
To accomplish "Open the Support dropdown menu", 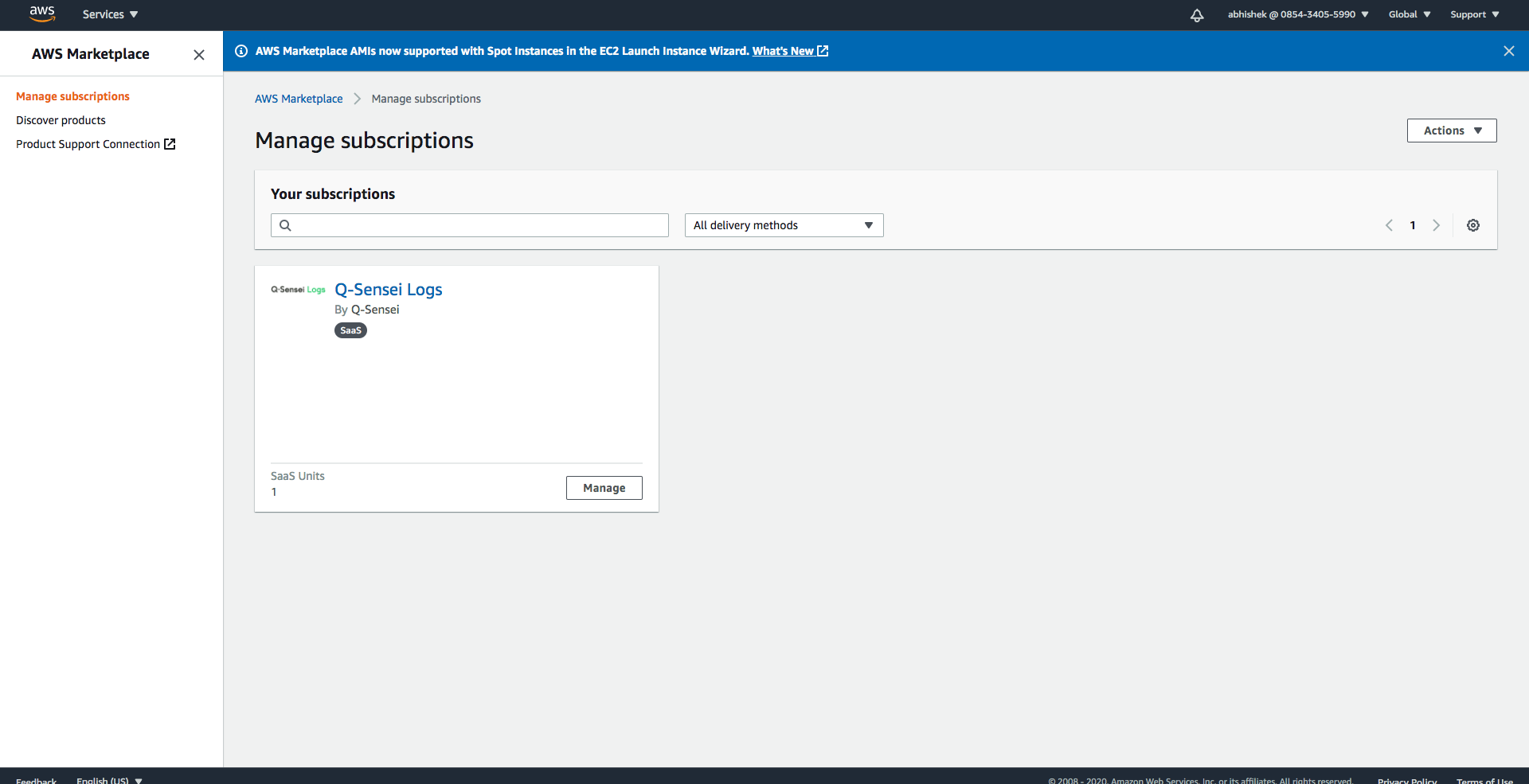I will 1475,14.
